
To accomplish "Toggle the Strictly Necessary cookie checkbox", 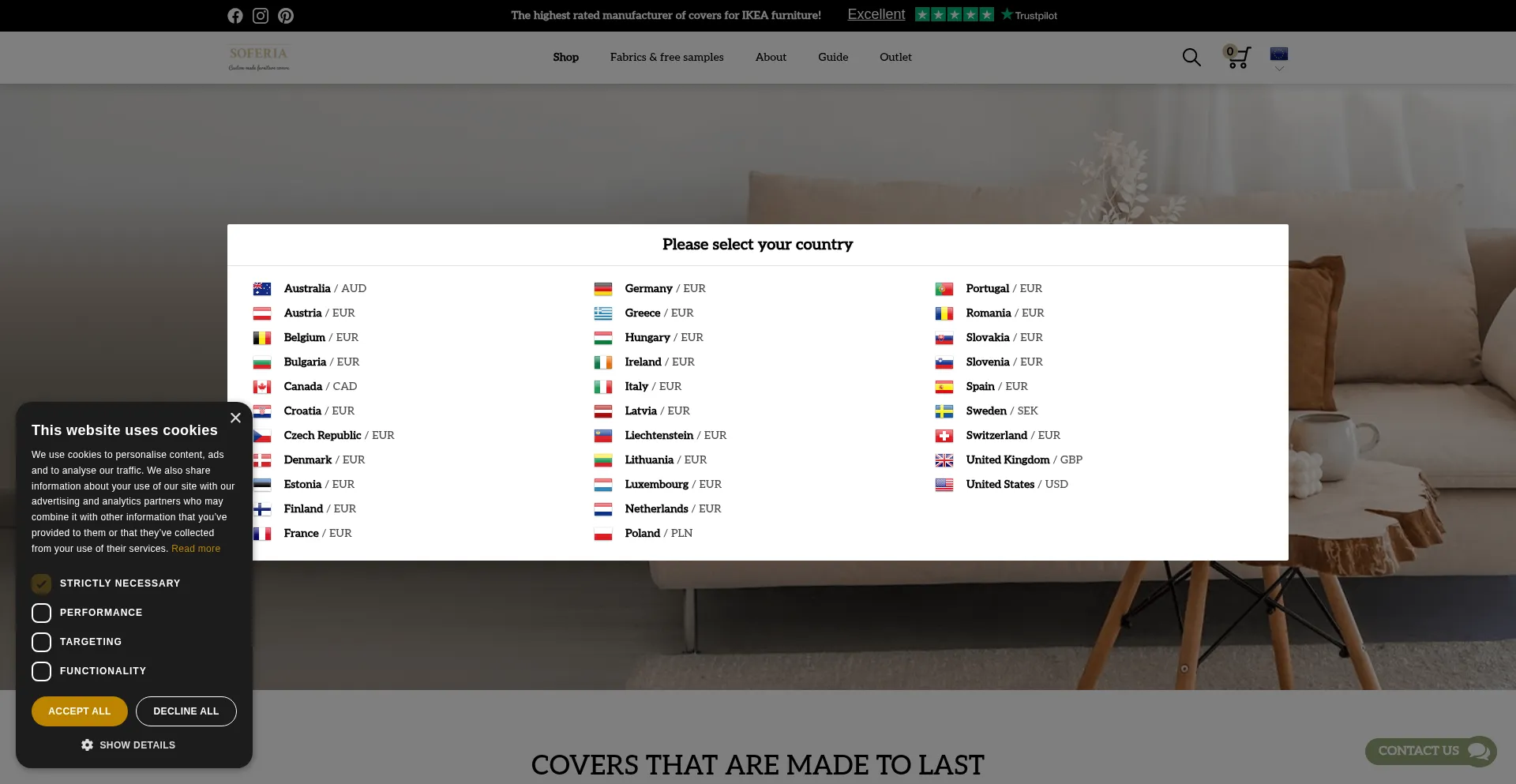I will point(41,583).
